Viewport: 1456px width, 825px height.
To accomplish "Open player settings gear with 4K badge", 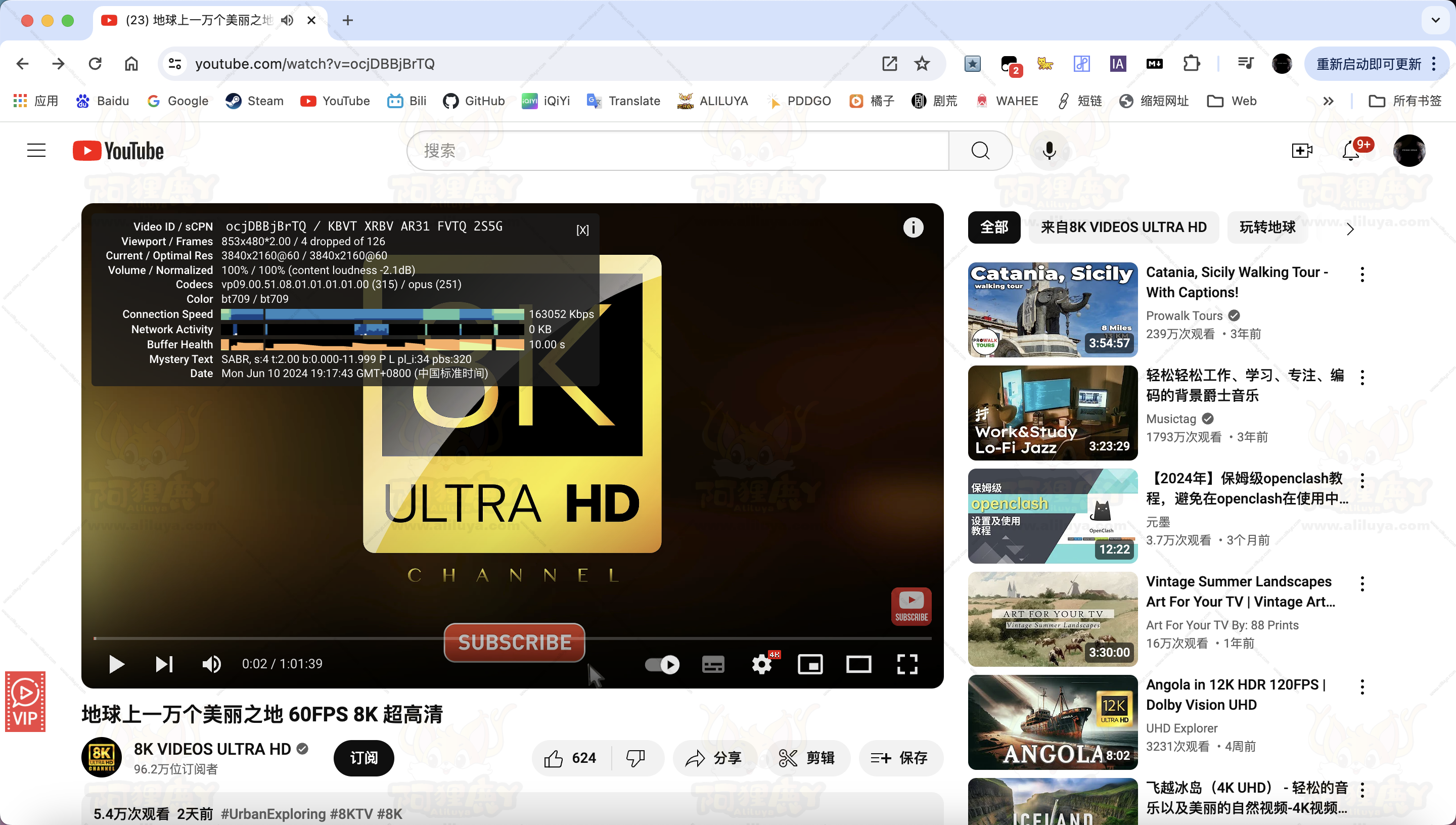I will tap(762, 664).
